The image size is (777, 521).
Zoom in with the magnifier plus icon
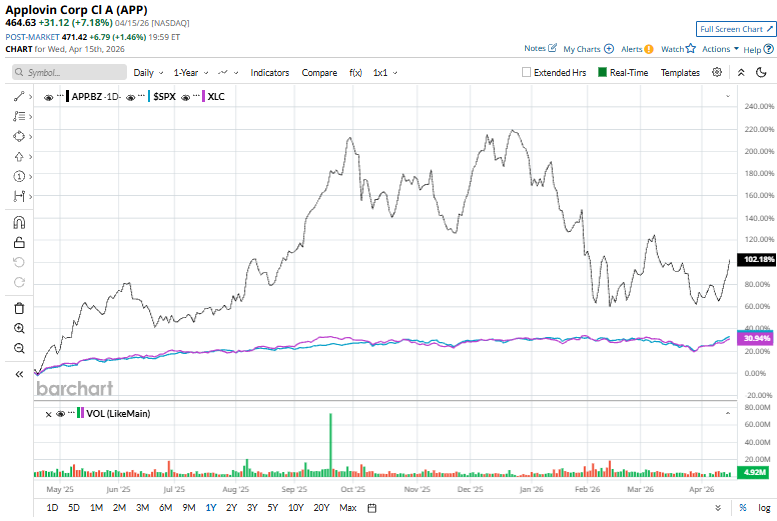click(x=19, y=328)
